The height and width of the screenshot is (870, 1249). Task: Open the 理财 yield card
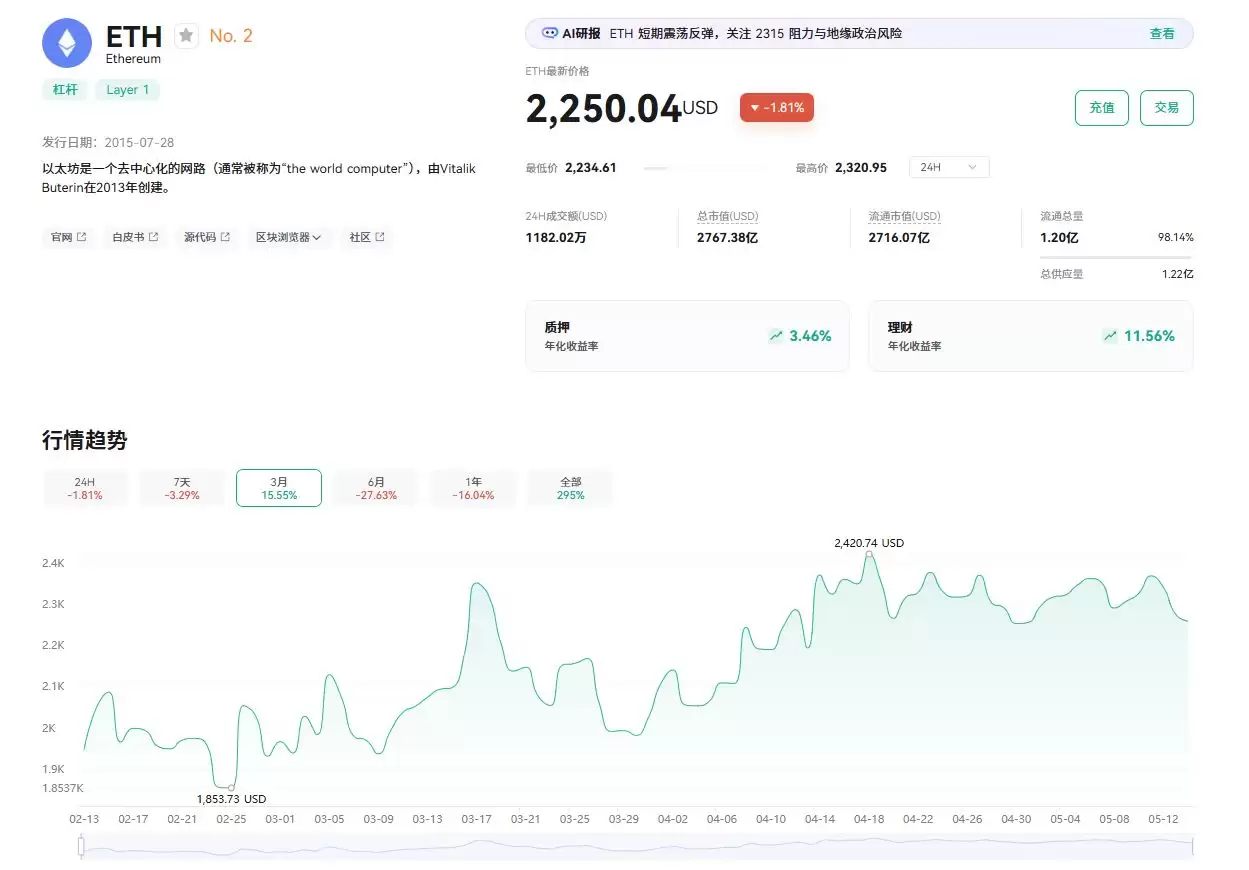click(1030, 336)
